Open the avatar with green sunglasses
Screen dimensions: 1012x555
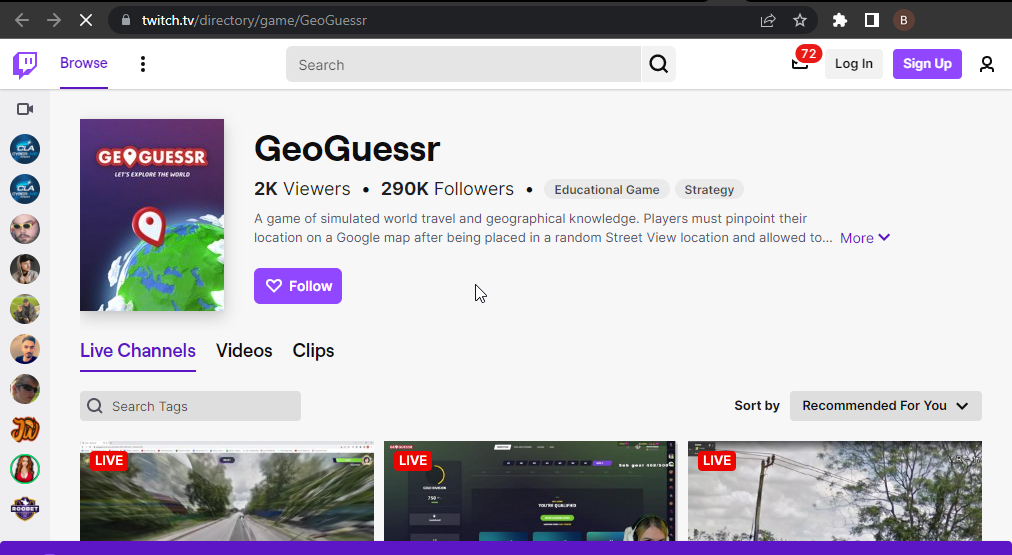[25, 229]
